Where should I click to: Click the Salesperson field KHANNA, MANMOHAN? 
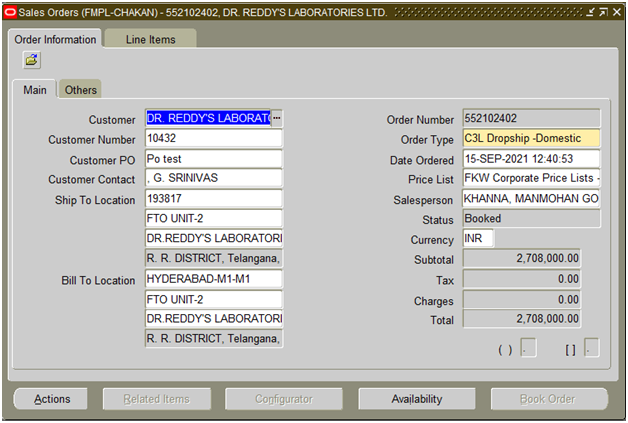pos(531,199)
